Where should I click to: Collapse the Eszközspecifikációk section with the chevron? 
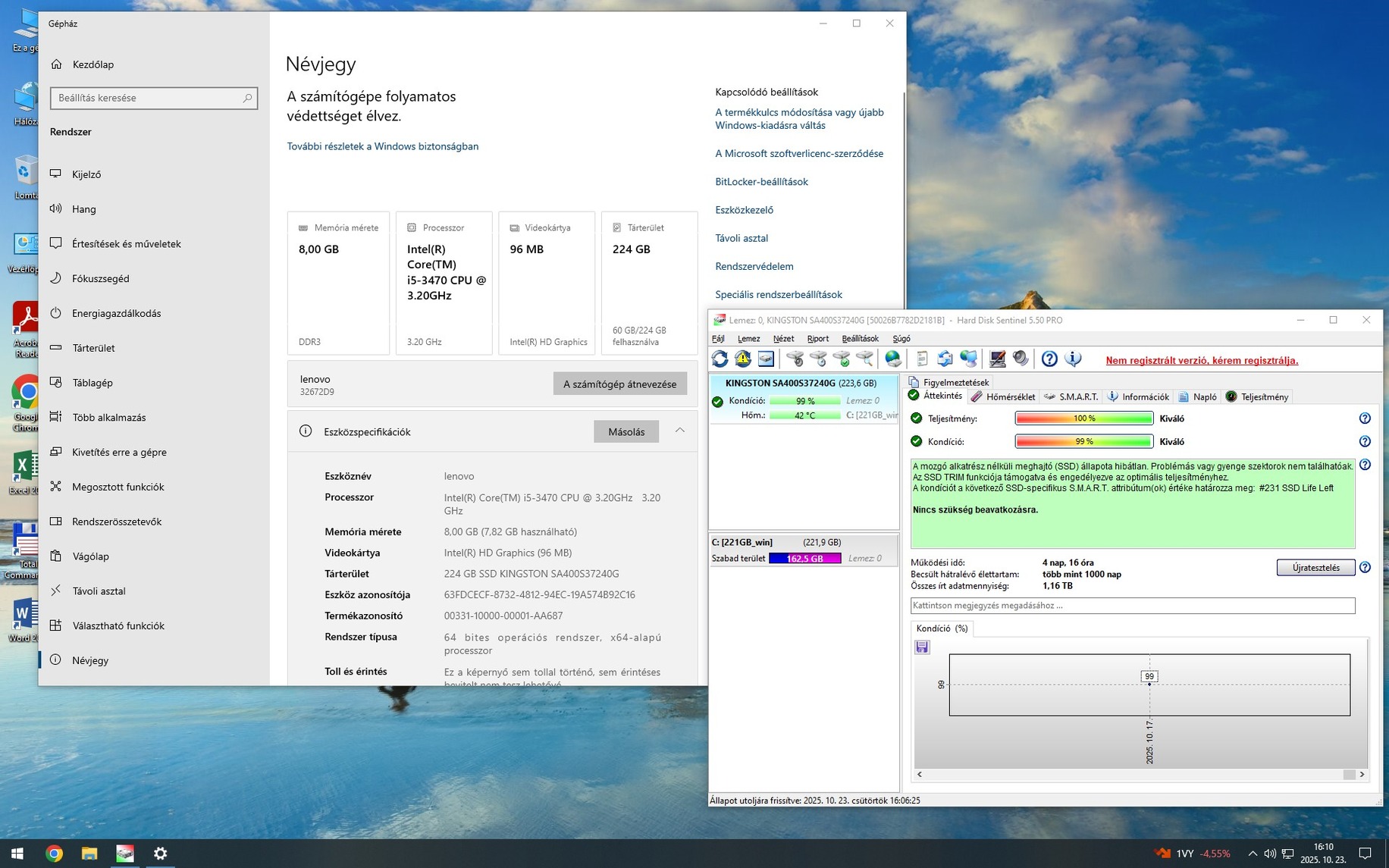680,431
